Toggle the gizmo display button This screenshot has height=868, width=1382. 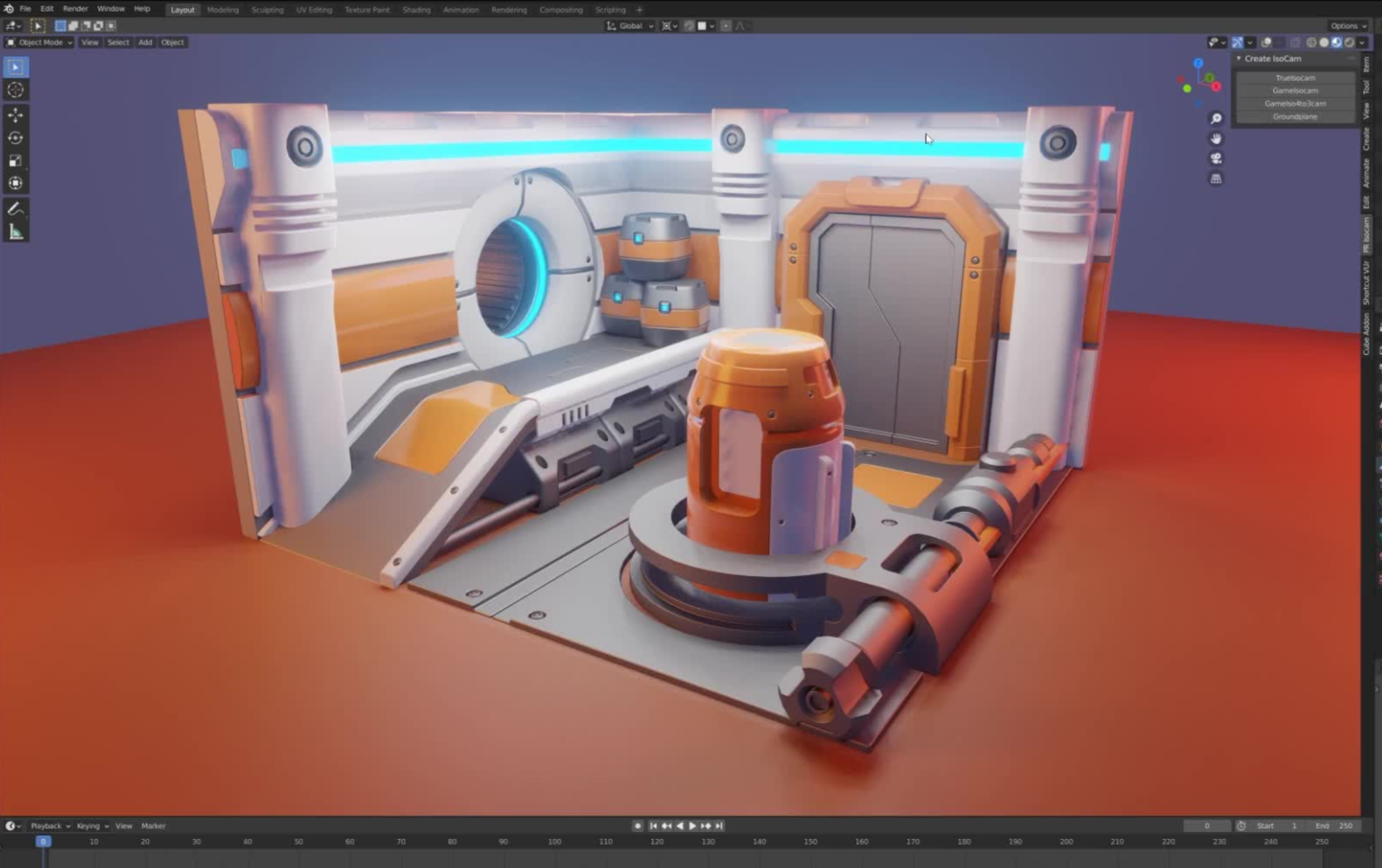tap(1238, 42)
